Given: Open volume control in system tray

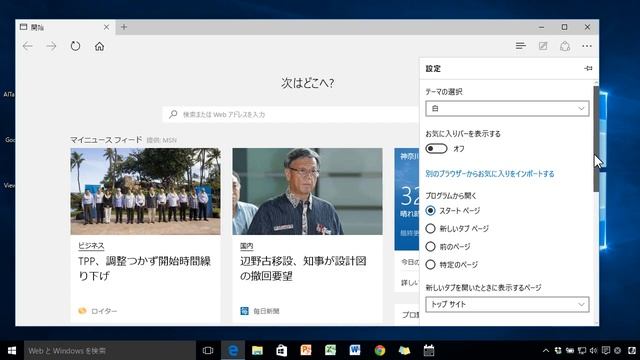Looking at the screenshot, I should click(x=594, y=351).
